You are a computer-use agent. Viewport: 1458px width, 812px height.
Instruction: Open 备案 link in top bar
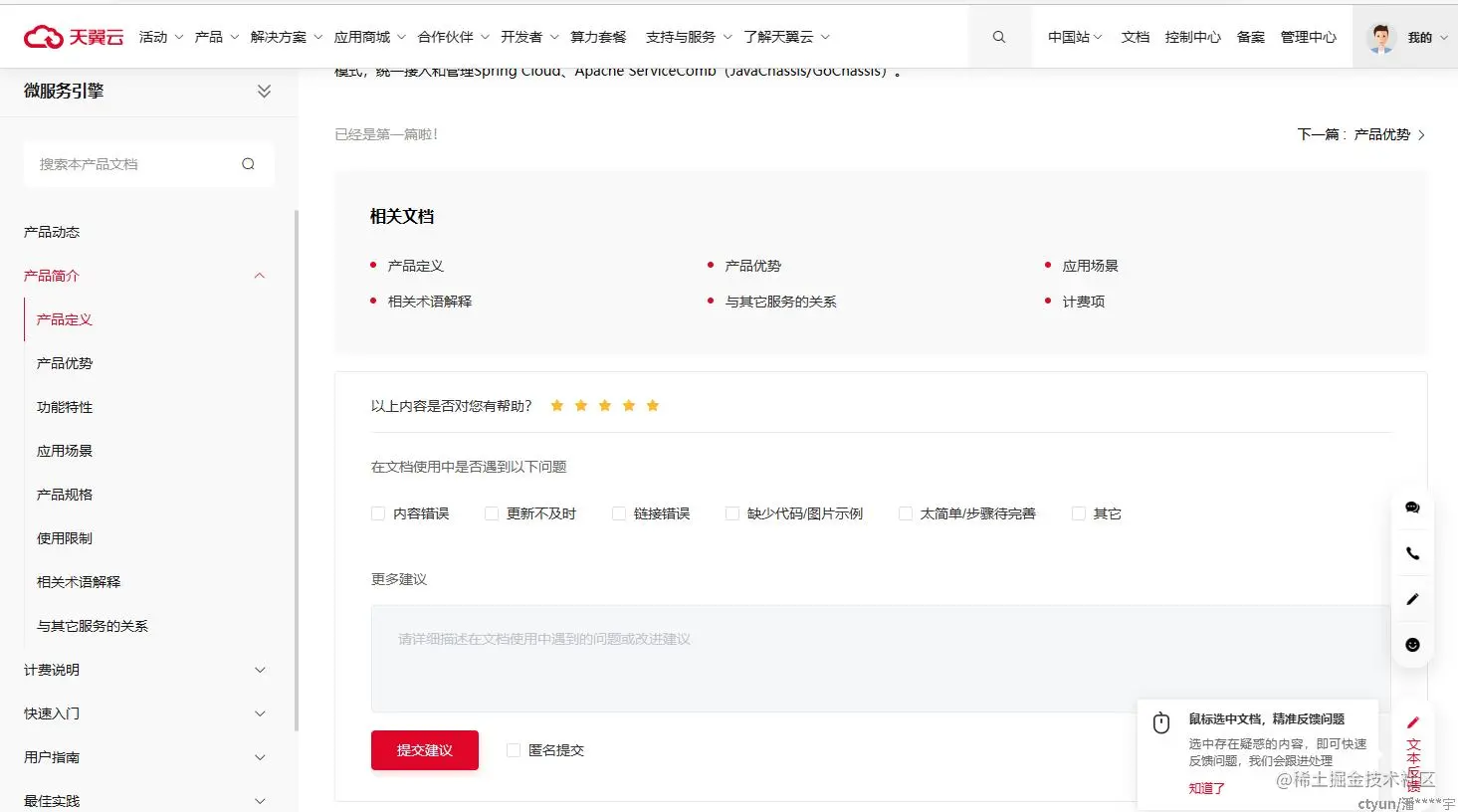[1251, 37]
